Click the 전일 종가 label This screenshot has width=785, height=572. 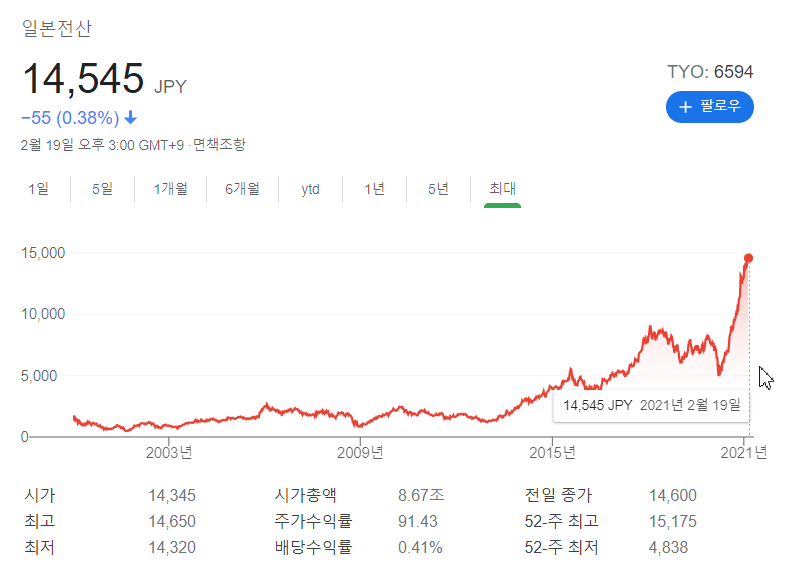tap(558, 495)
